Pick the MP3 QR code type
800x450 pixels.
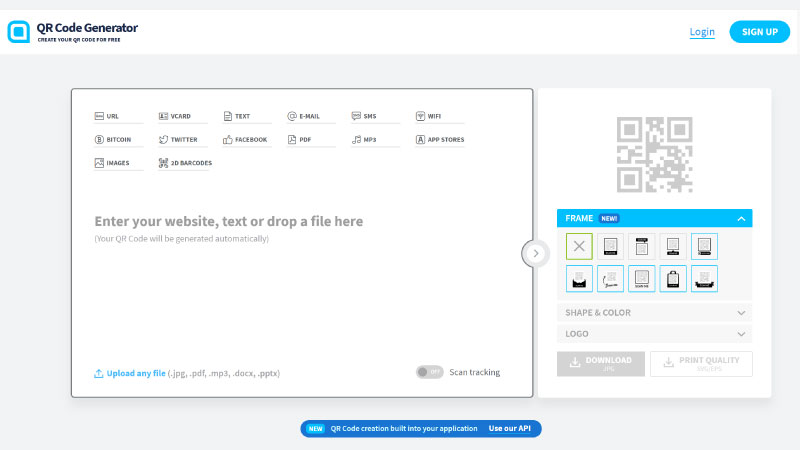(364, 140)
